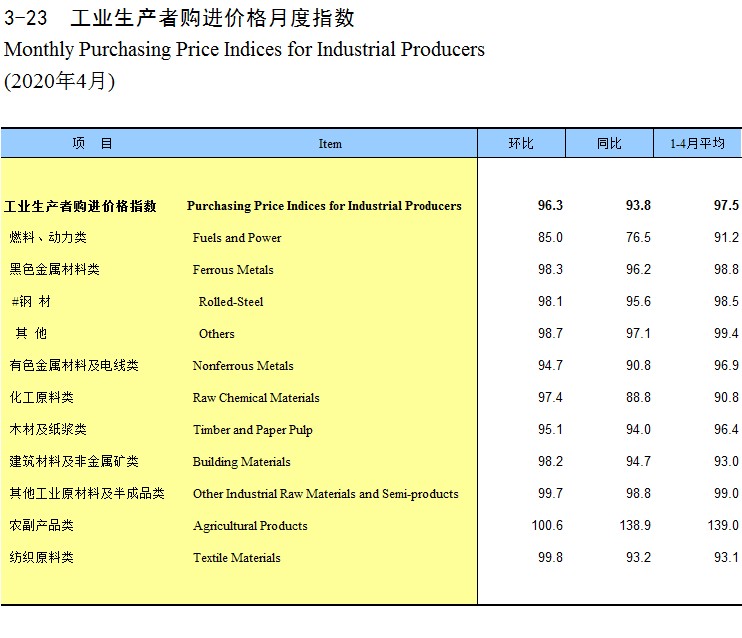This screenshot has height=638, width=742.
Task: Select row label 'Purchasing Price Indices for Industrial Producers'
Action: (x=324, y=206)
